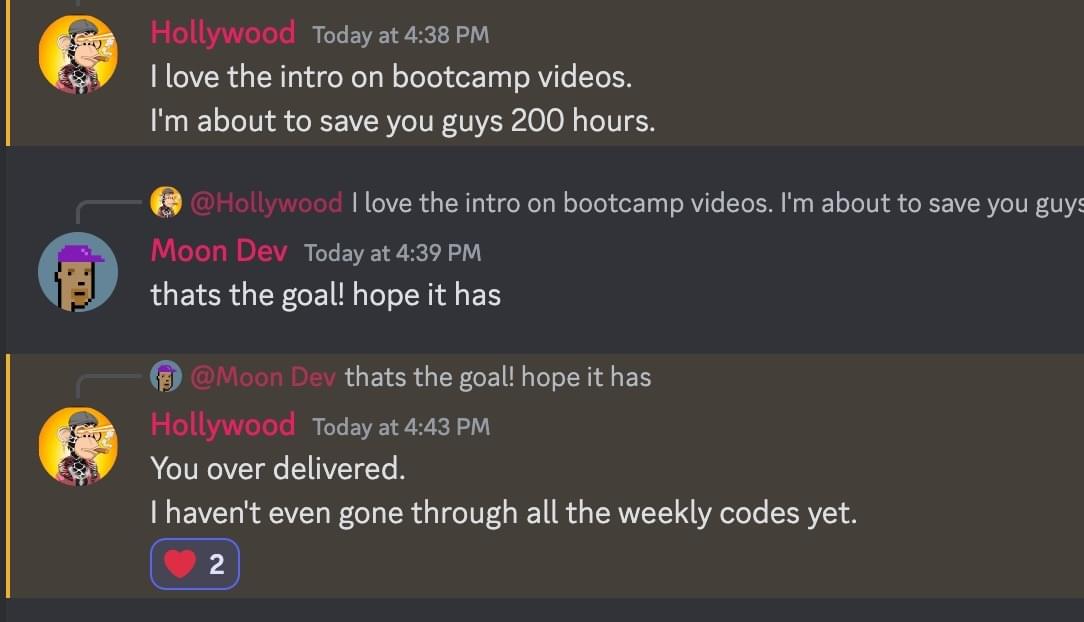The height and width of the screenshot is (622, 1084).
Task: Jump to replied message about bootcamp videos
Action: click(x=717, y=203)
